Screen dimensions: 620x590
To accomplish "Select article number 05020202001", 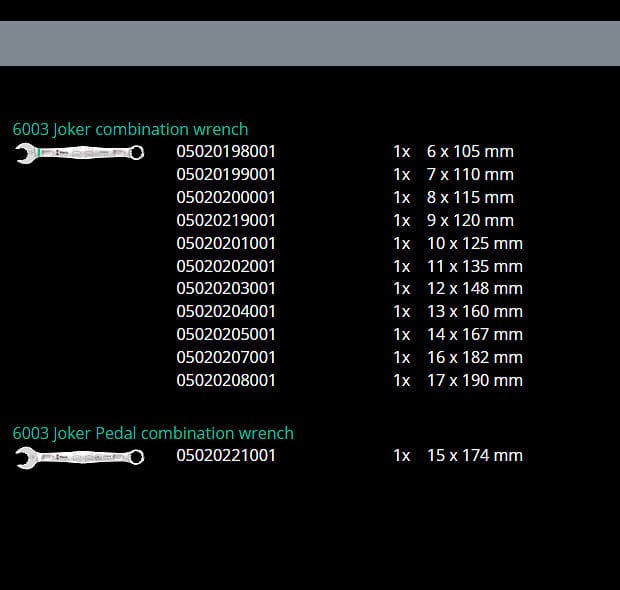I will click(x=226, y=266).
